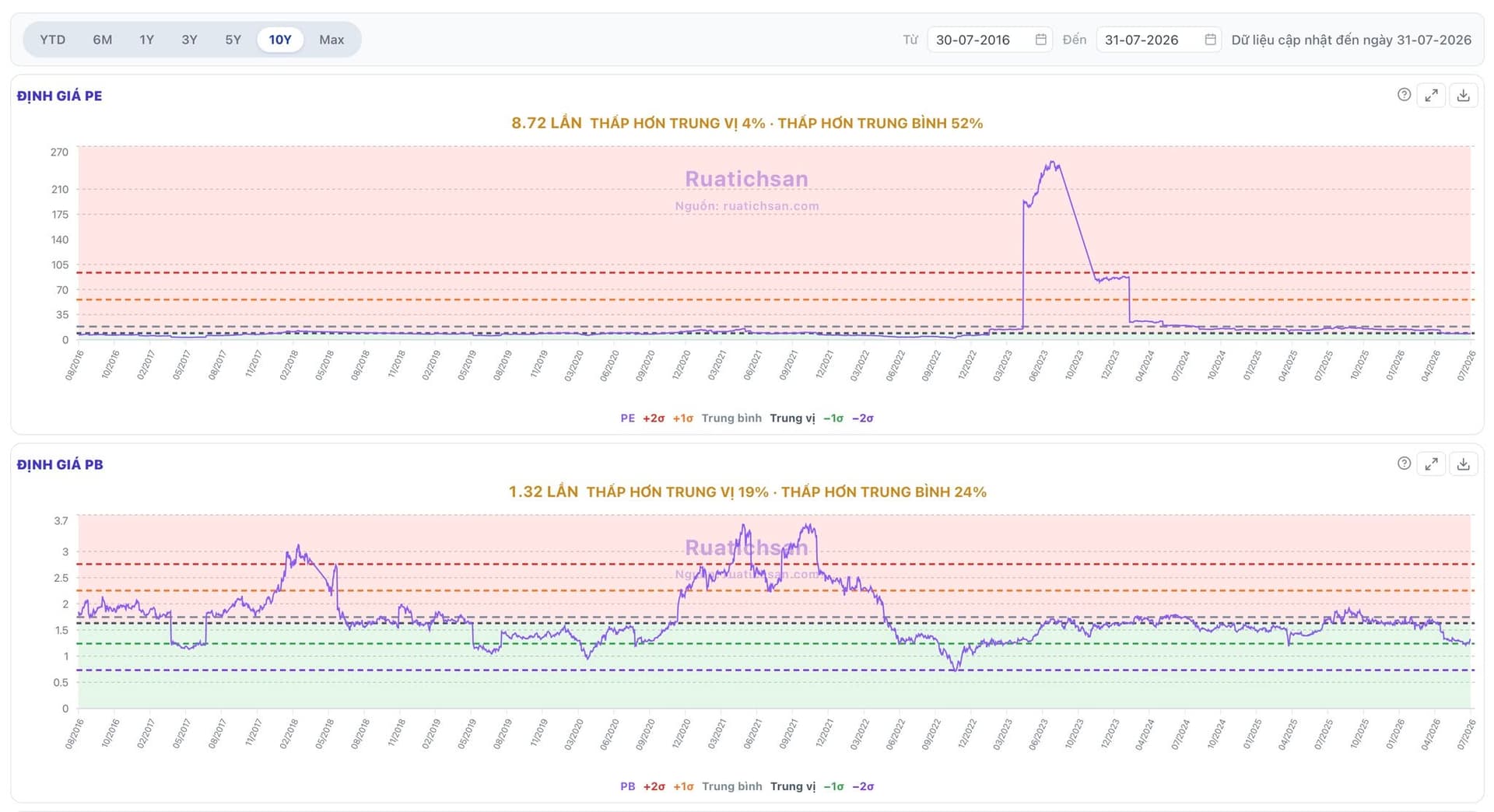The width and height of the screenshot is (1494, 812).
Task: Click the 2.5 value on the PB chart axis
Action: [x=61, y=578]
